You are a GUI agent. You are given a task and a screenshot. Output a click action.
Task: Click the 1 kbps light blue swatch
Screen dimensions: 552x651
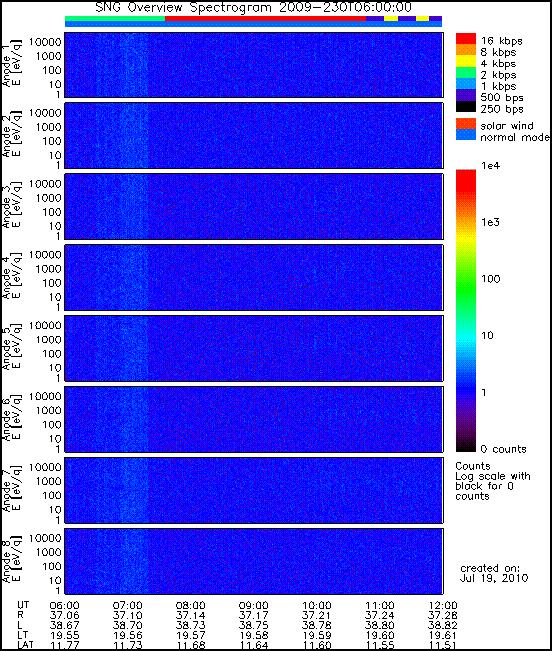[x=466, y=83]
